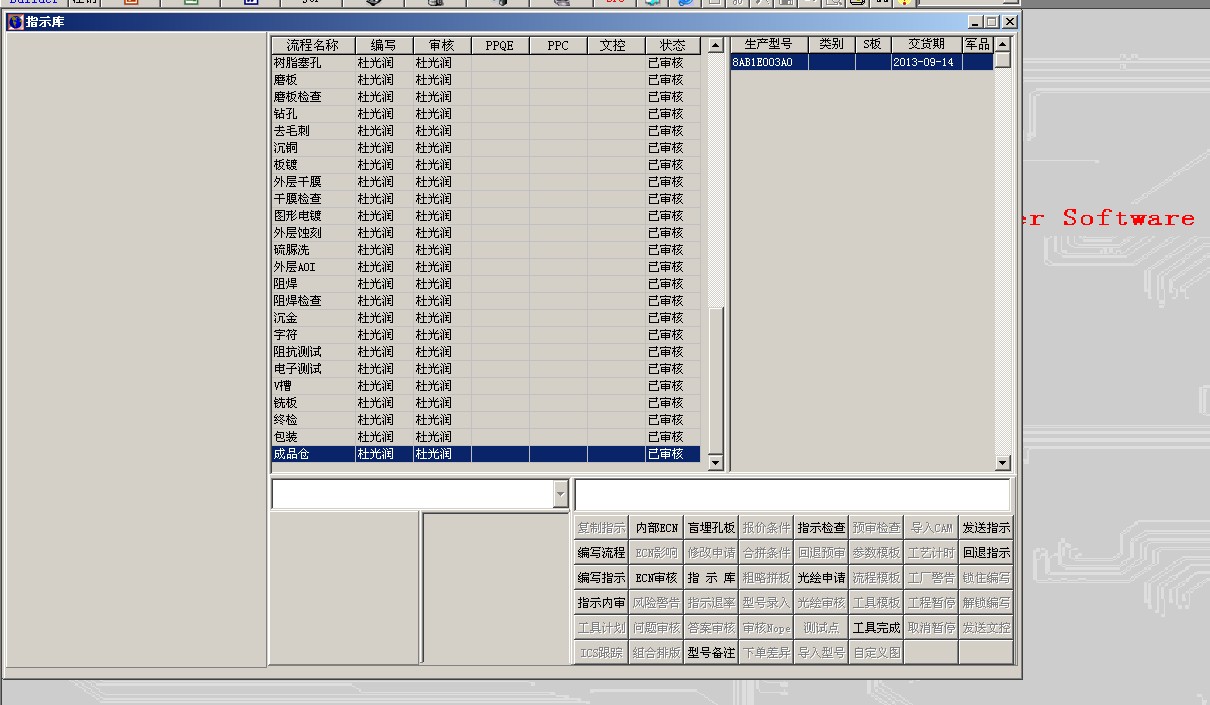Click the up arrow of the 生产型号 table scrollbar
Screen dimensions: 1210x705
(1003, 44)
